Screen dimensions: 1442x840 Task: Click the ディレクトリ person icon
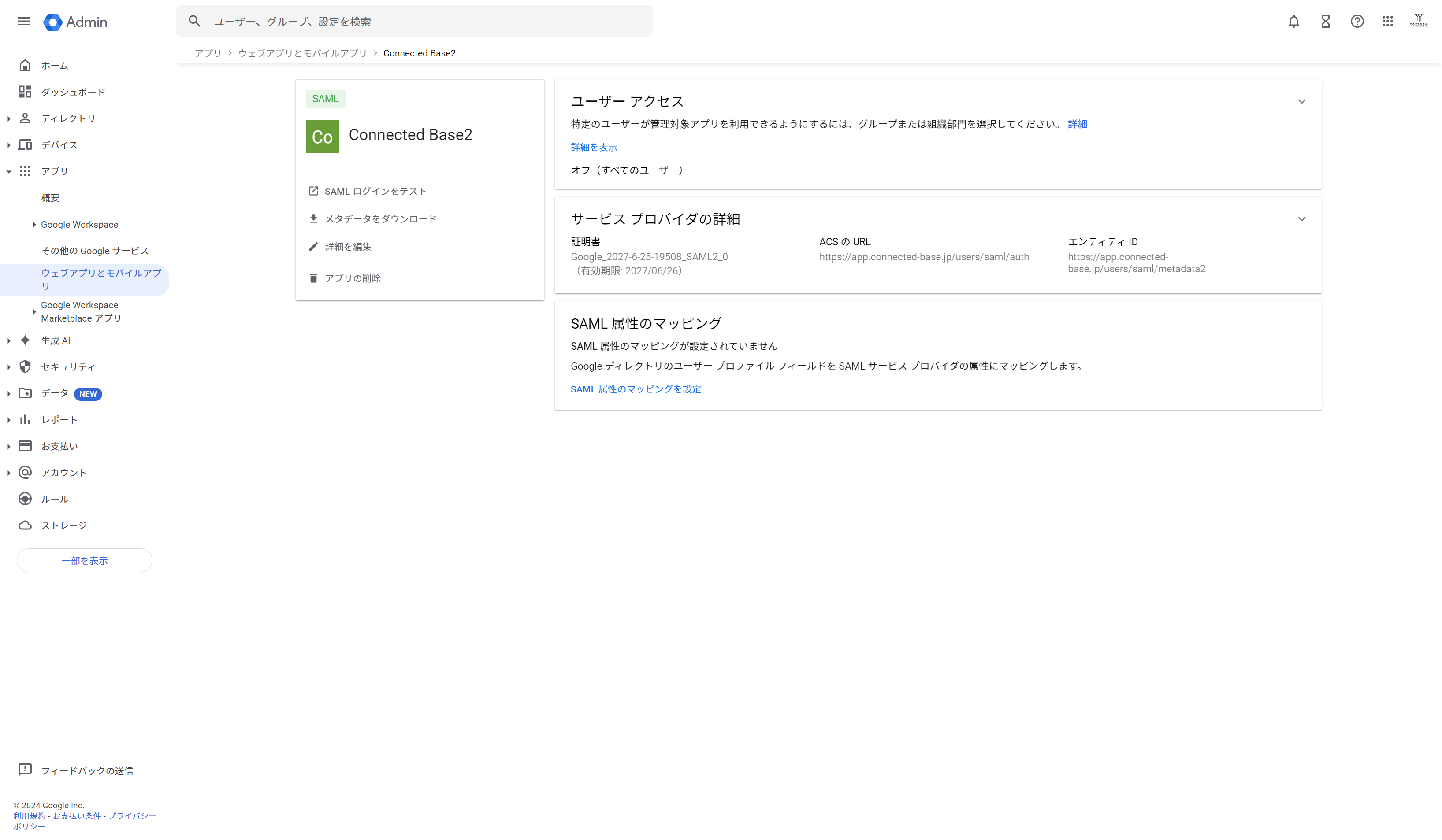click(x=25, y=118)
